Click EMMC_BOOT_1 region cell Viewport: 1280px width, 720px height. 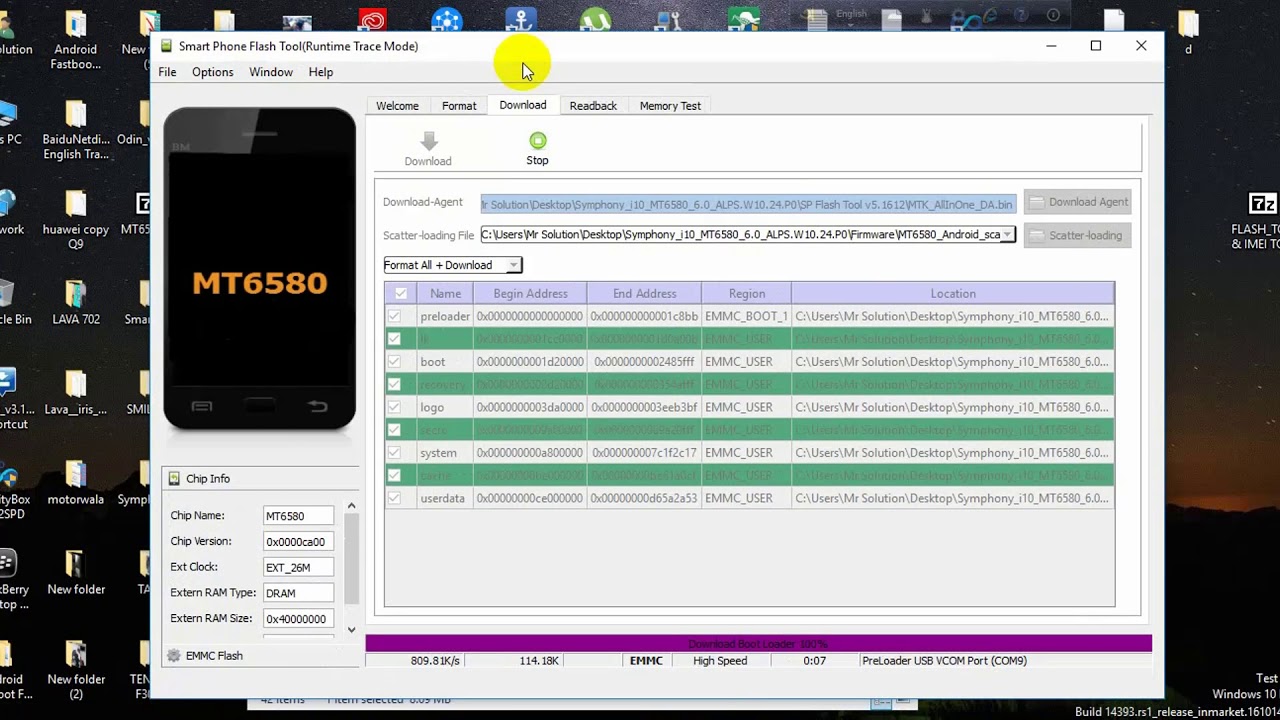[x=746, y=316]
